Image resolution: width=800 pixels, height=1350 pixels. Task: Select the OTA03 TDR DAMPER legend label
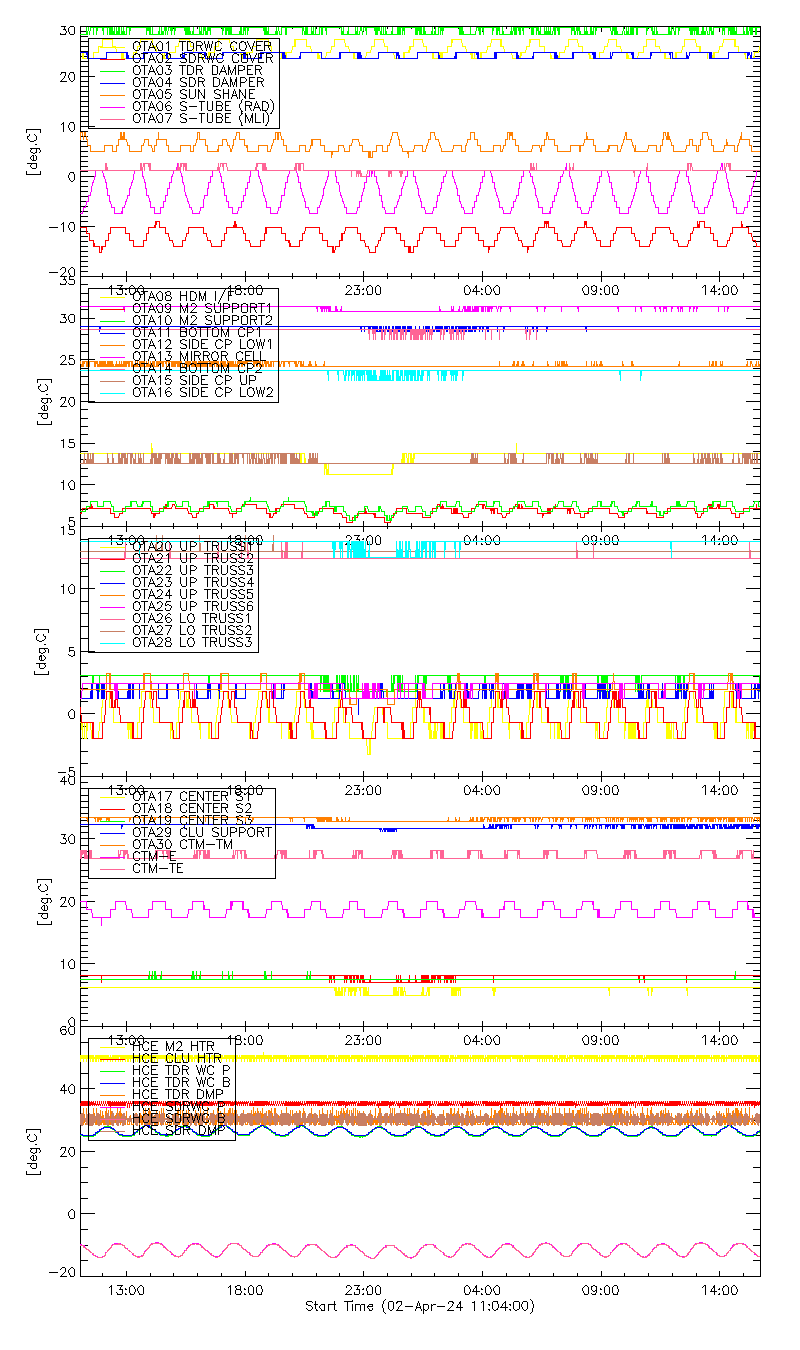pyautogui.click(x=197, y=70)
